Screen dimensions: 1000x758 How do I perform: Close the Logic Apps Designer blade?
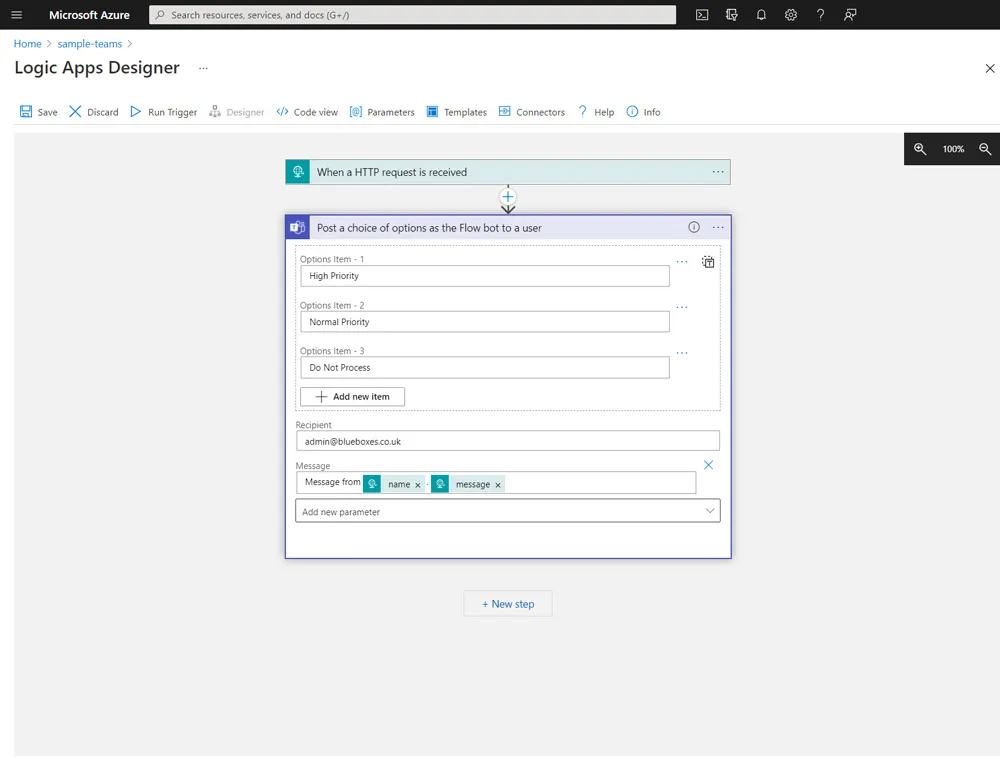(x=989, y=68)
